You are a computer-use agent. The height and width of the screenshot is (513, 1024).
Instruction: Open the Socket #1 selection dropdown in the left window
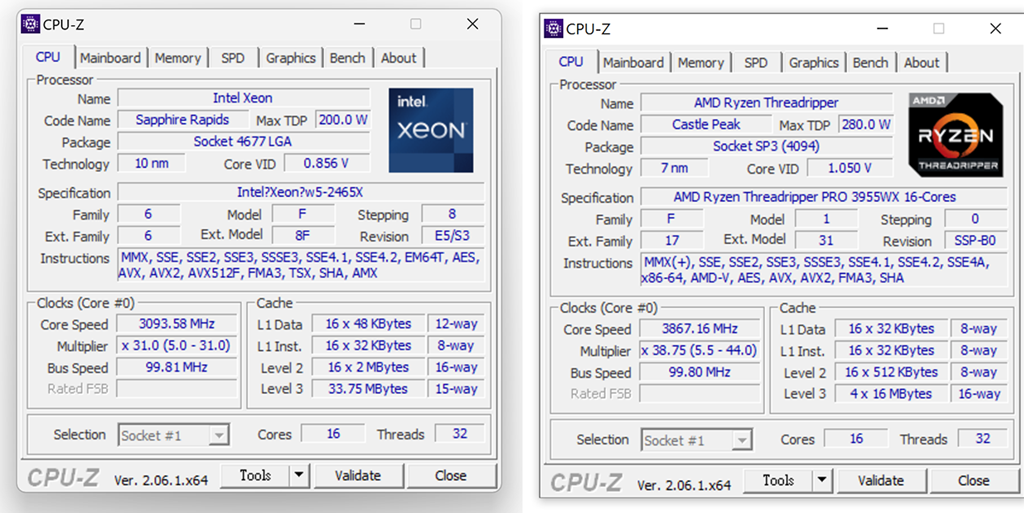(x=174, y=435)
